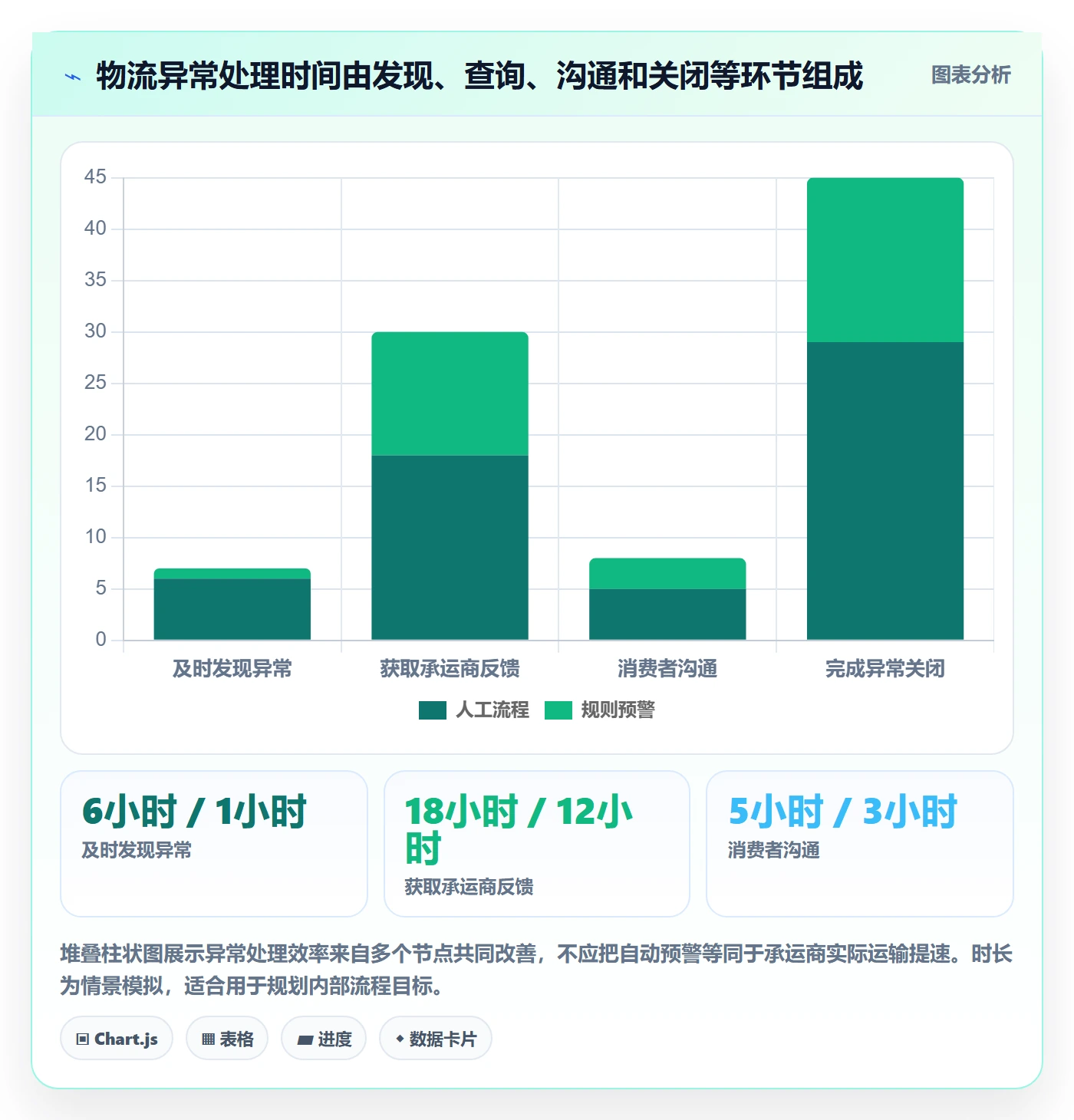This screenshot has height=1120, width=1074.
Task: Click the 完成异常关闭 x-axis label
Action: (885, 669)
